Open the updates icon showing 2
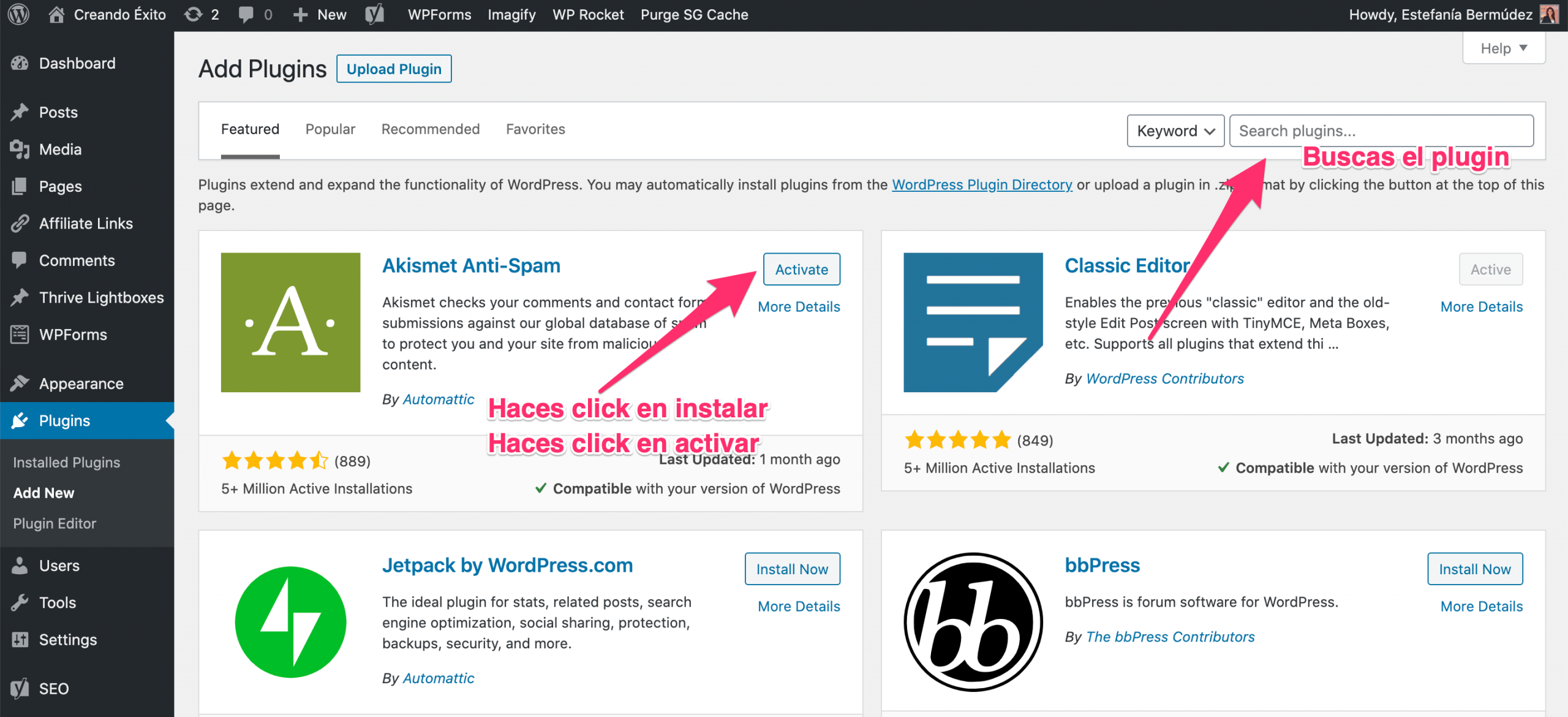 pos(193,14)
